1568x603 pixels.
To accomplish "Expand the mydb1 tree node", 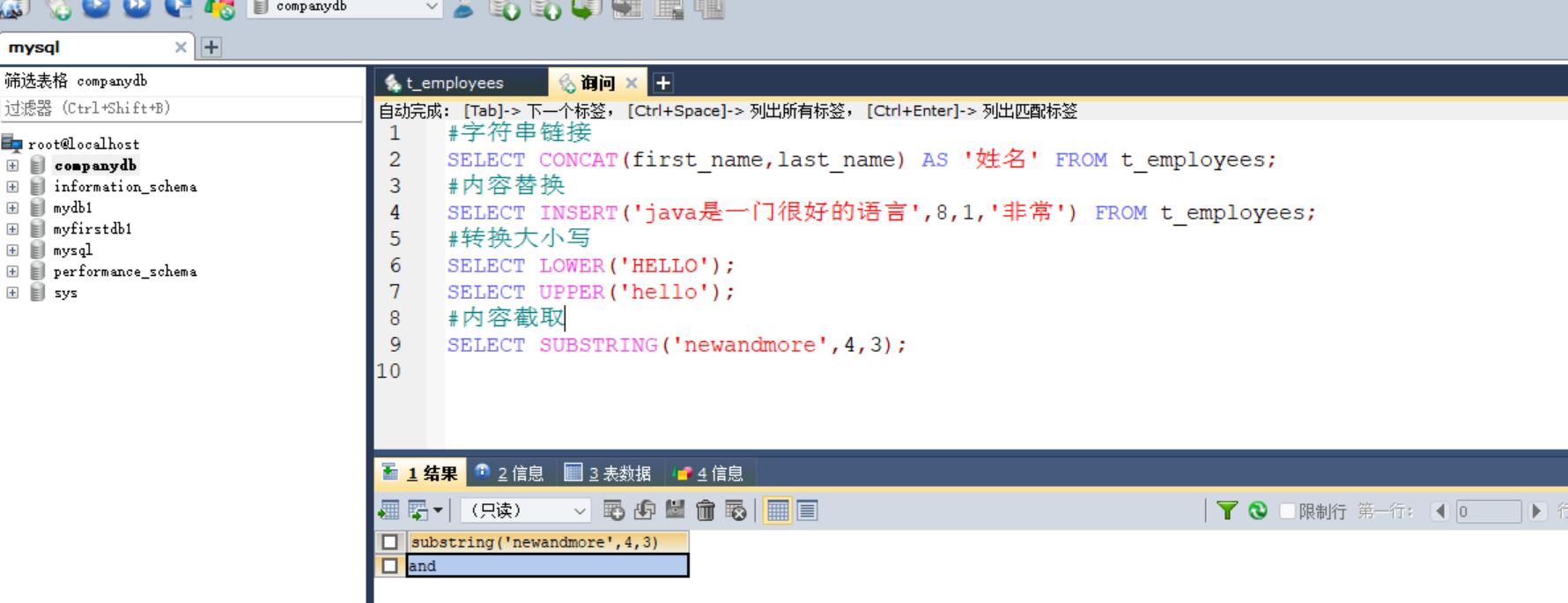I will coord(12,208).
